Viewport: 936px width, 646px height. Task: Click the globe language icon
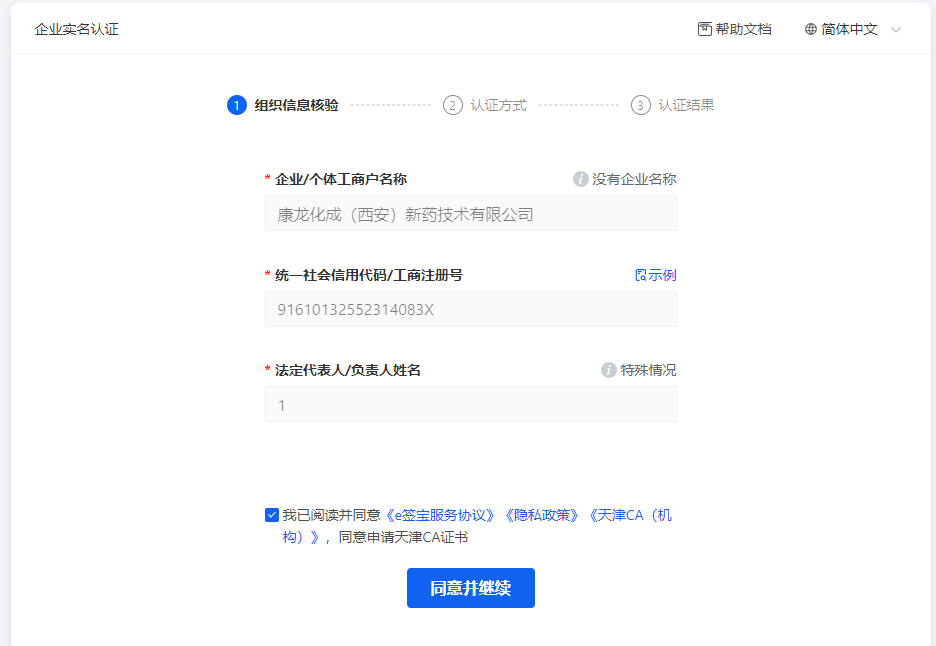811,29
